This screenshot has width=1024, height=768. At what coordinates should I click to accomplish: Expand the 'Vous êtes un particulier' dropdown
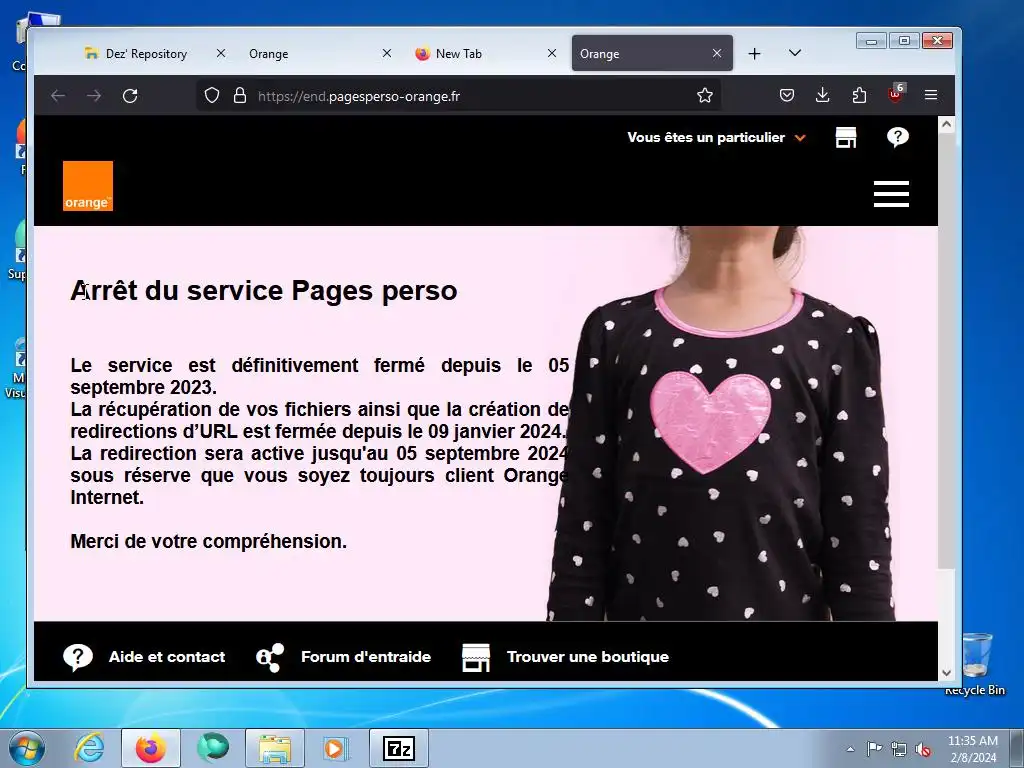tap(716, 138)
